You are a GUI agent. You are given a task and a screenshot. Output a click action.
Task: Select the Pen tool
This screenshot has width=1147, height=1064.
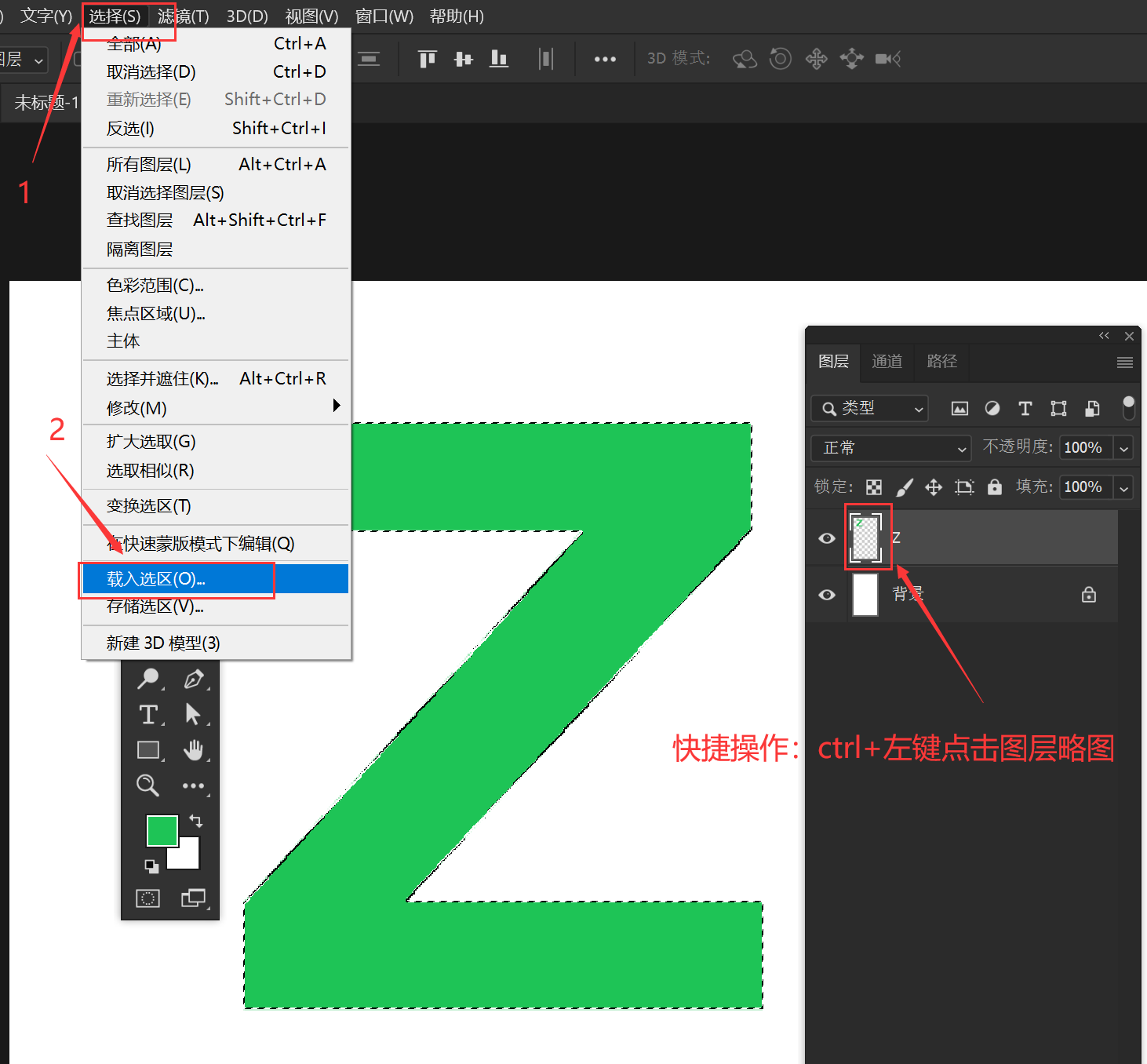click(x=194, y=678)
